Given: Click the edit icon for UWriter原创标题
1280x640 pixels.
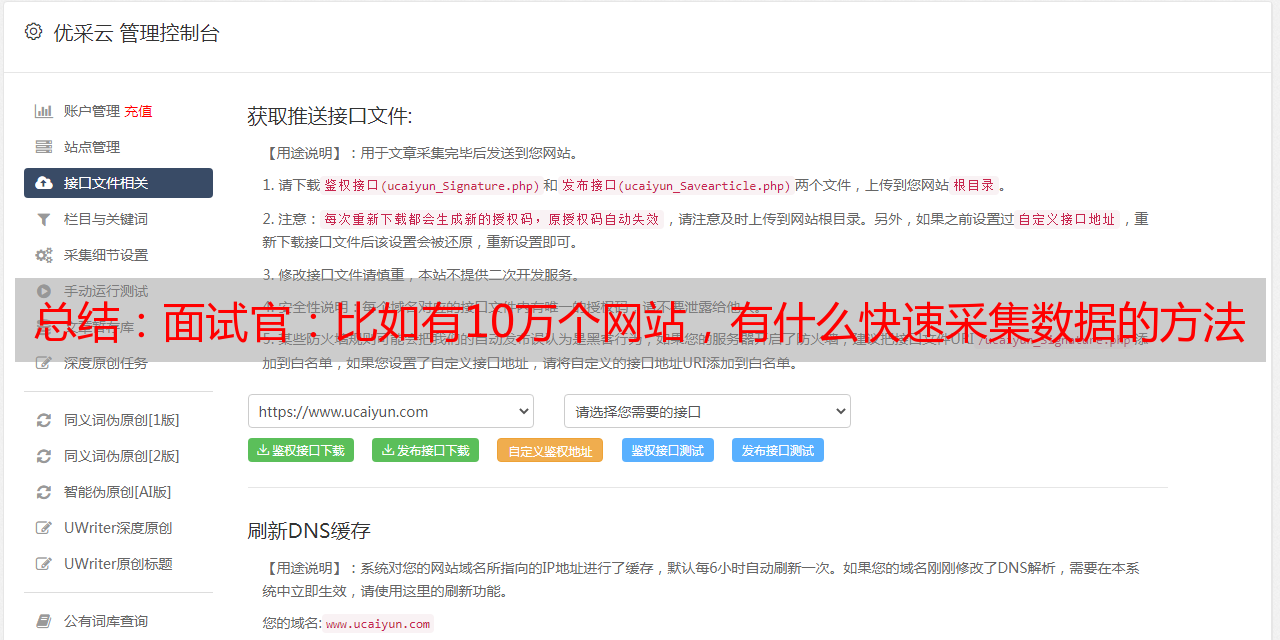Looking at the screenshot, I should [44, 564].
